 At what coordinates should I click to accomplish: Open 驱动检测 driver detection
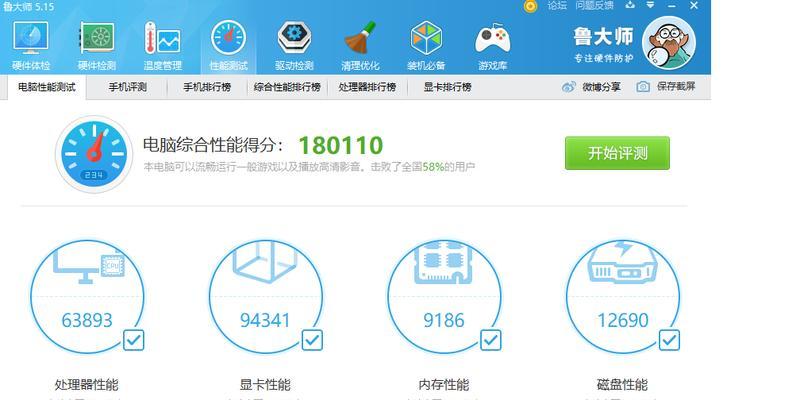click(294, 46)
